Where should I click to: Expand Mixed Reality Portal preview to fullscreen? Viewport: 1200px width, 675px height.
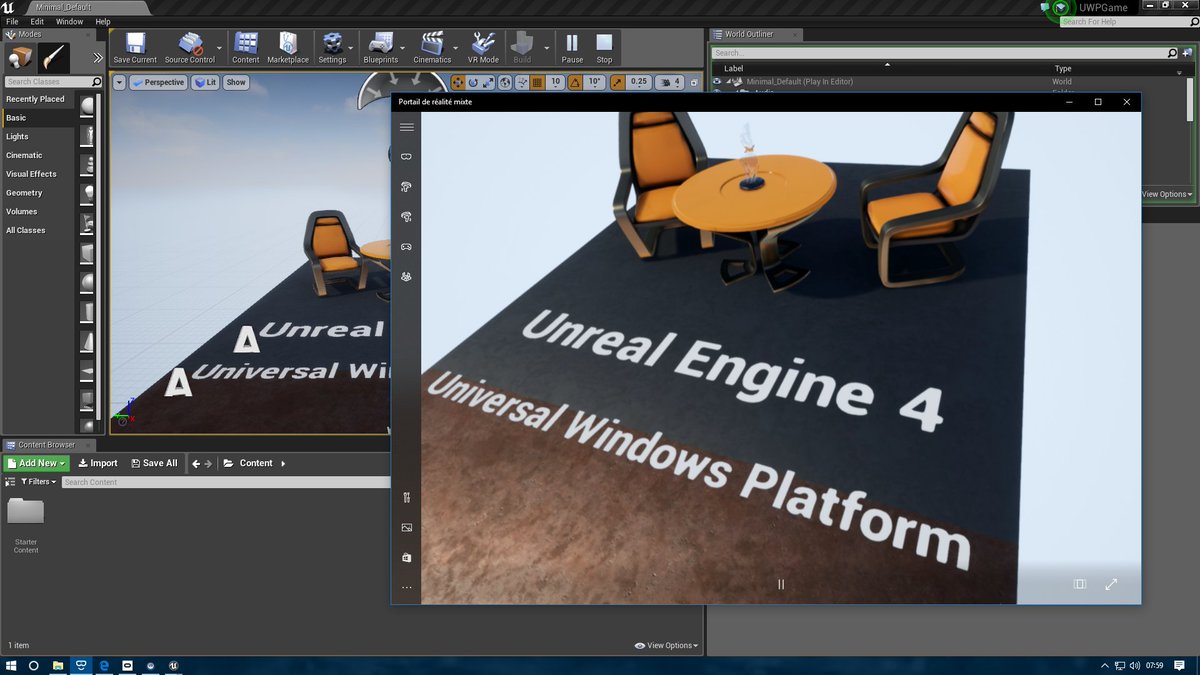[1111, 584]
